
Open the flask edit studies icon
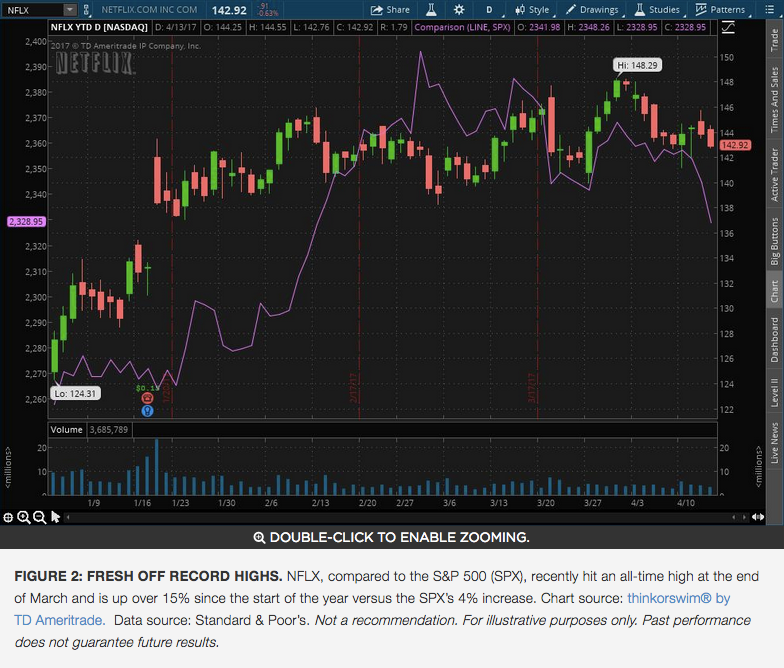[x=431, y=10]
